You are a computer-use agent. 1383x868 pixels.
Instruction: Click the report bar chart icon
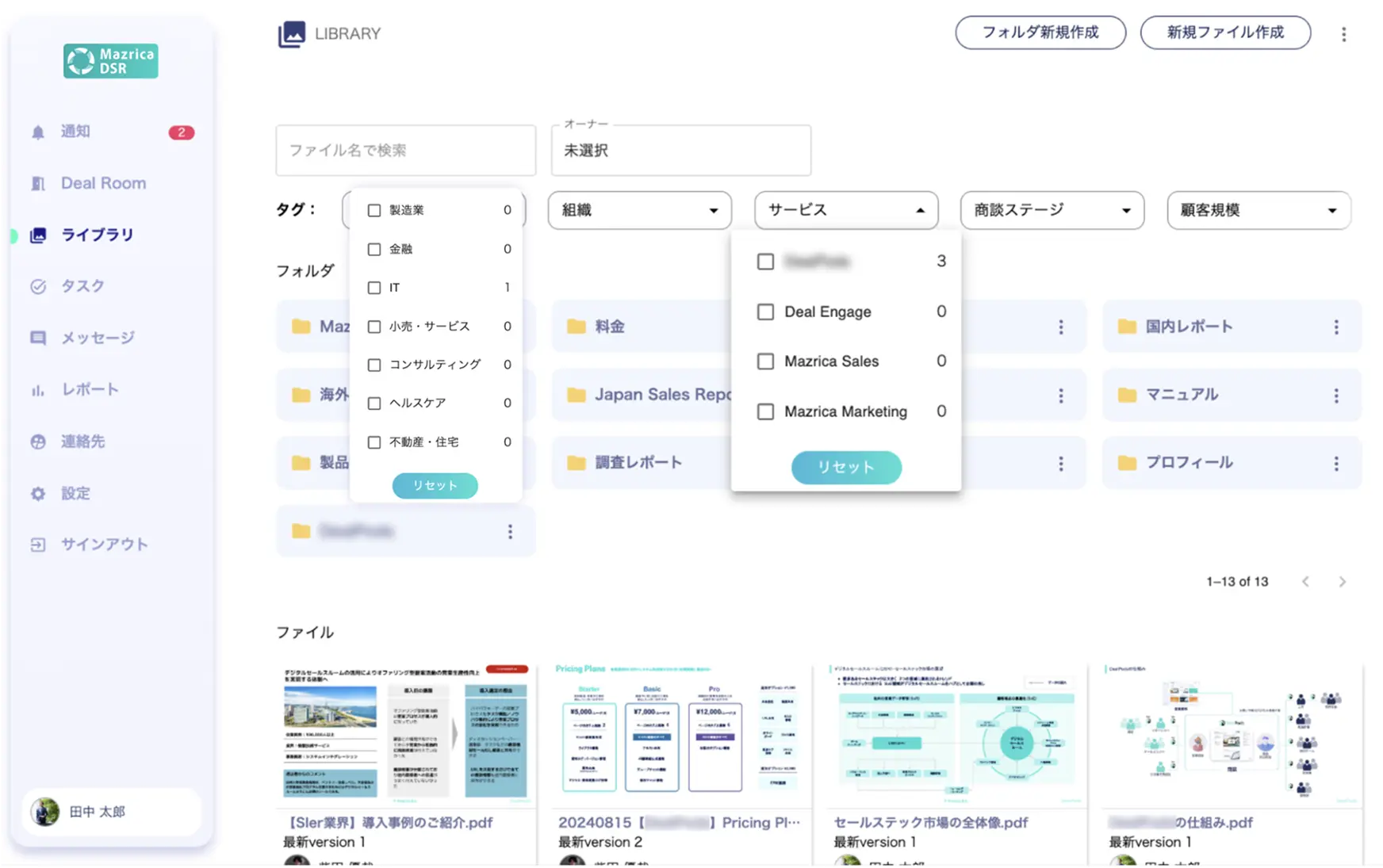38,390
